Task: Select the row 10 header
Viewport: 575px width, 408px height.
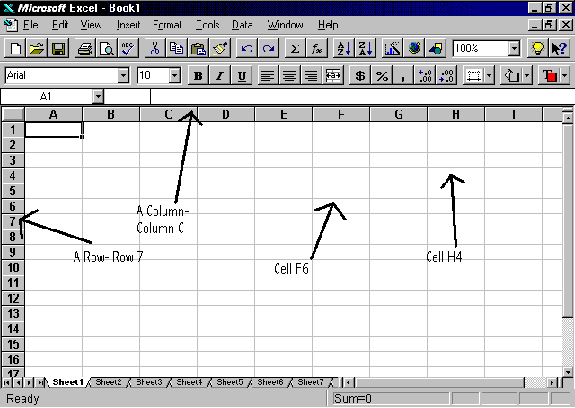Action: (13, 268)
